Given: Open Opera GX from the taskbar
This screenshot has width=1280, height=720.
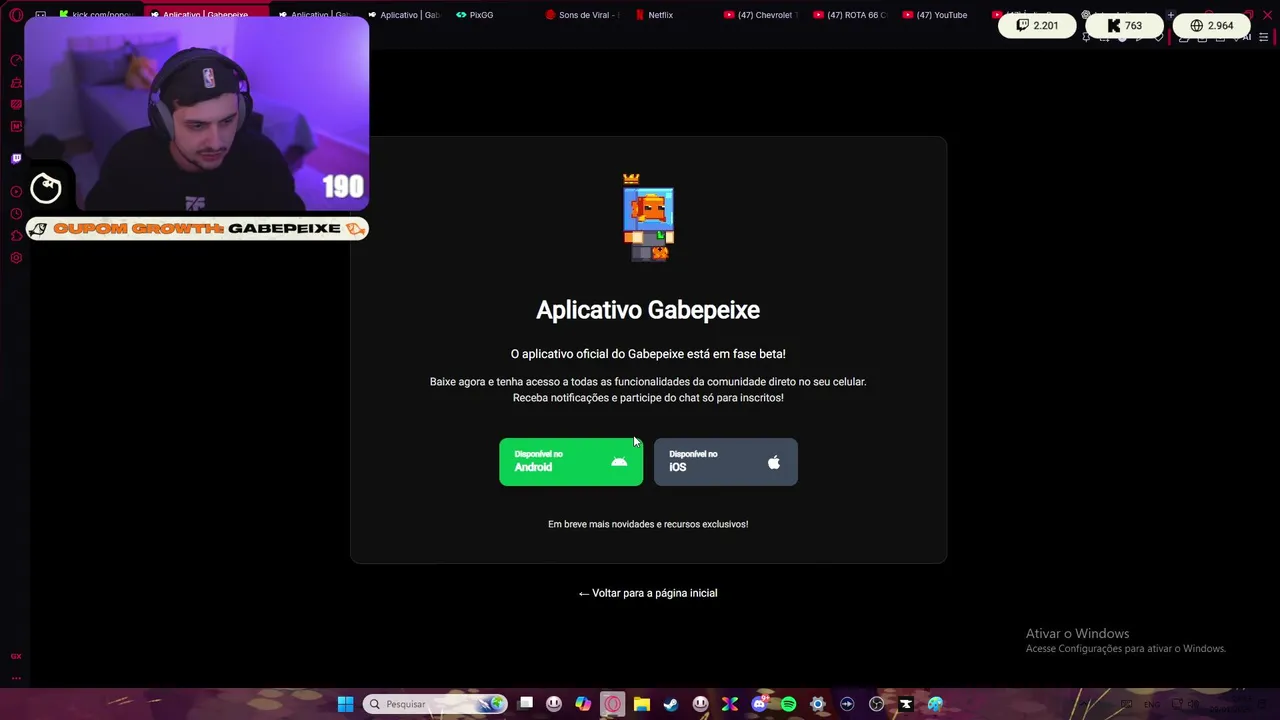Looking at the screenshot, I should click(612, 704).
